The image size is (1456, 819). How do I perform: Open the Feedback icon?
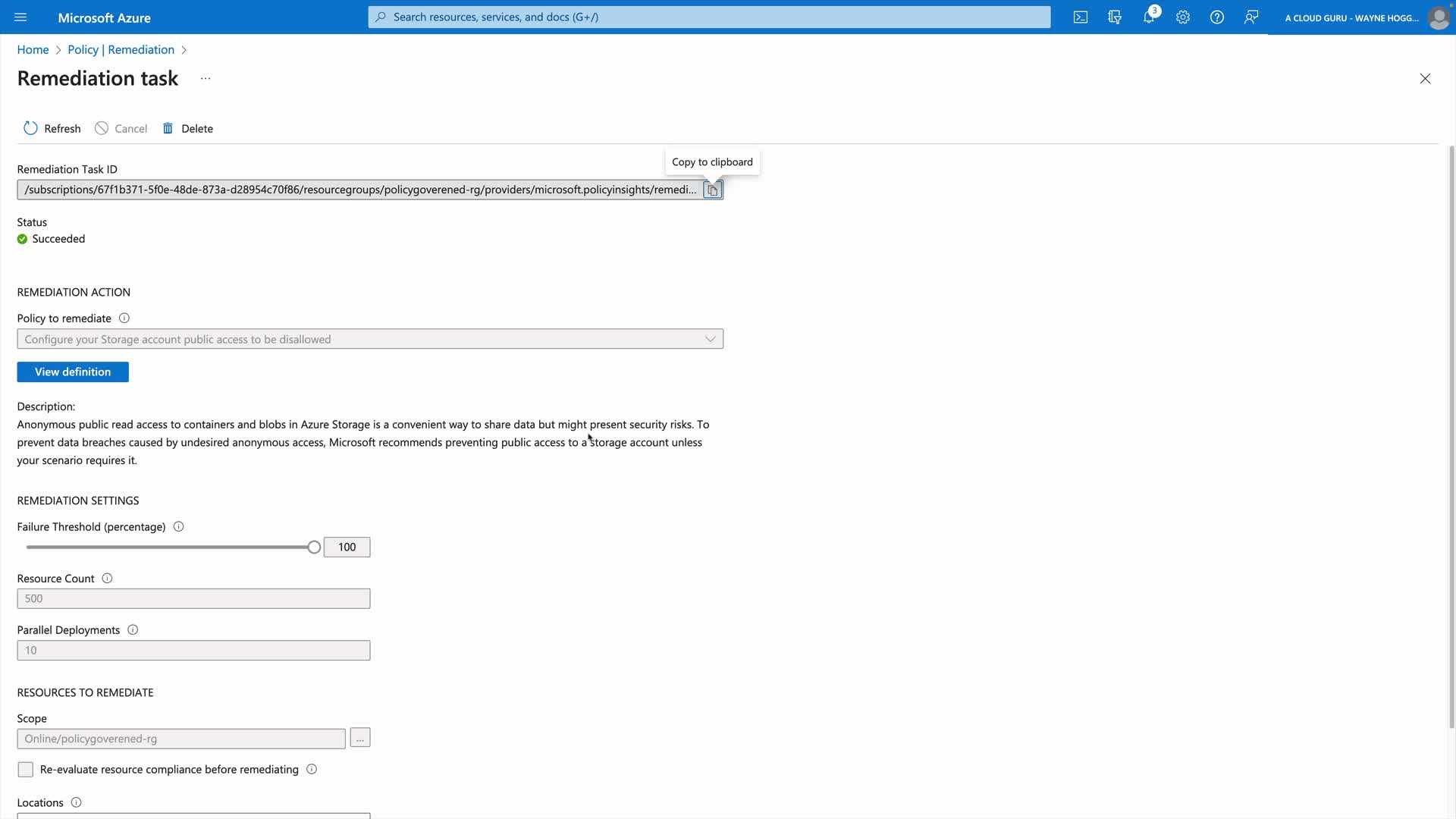[1250, 17]
